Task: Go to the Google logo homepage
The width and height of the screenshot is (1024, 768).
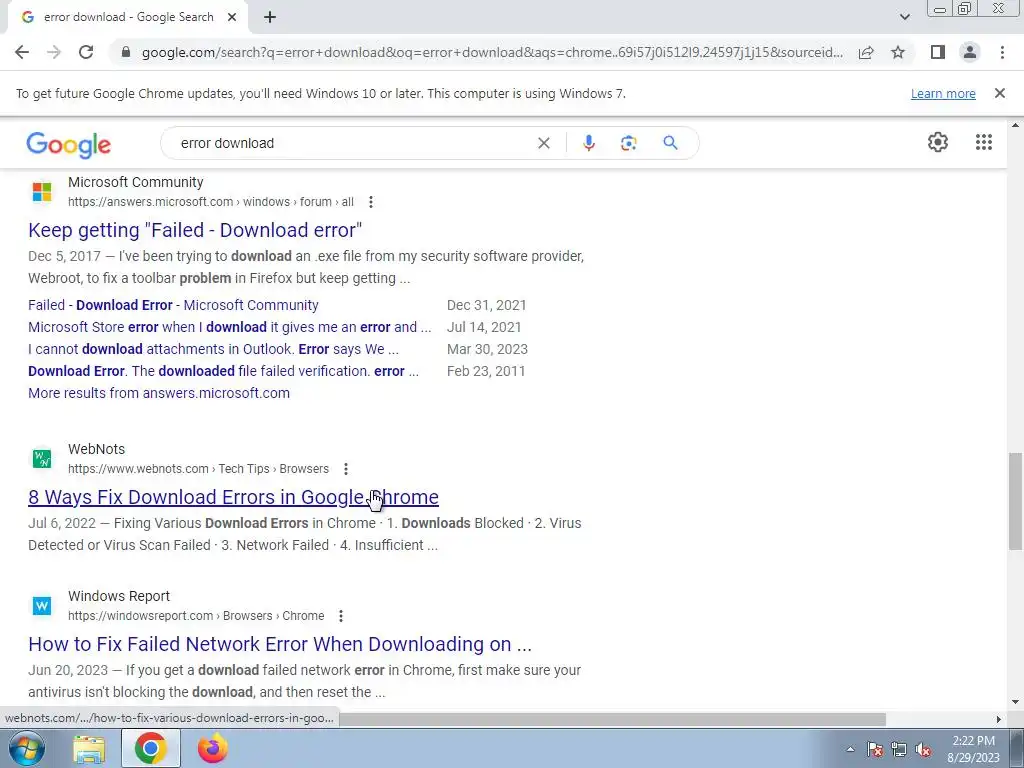Action: [x=69, y=144]
